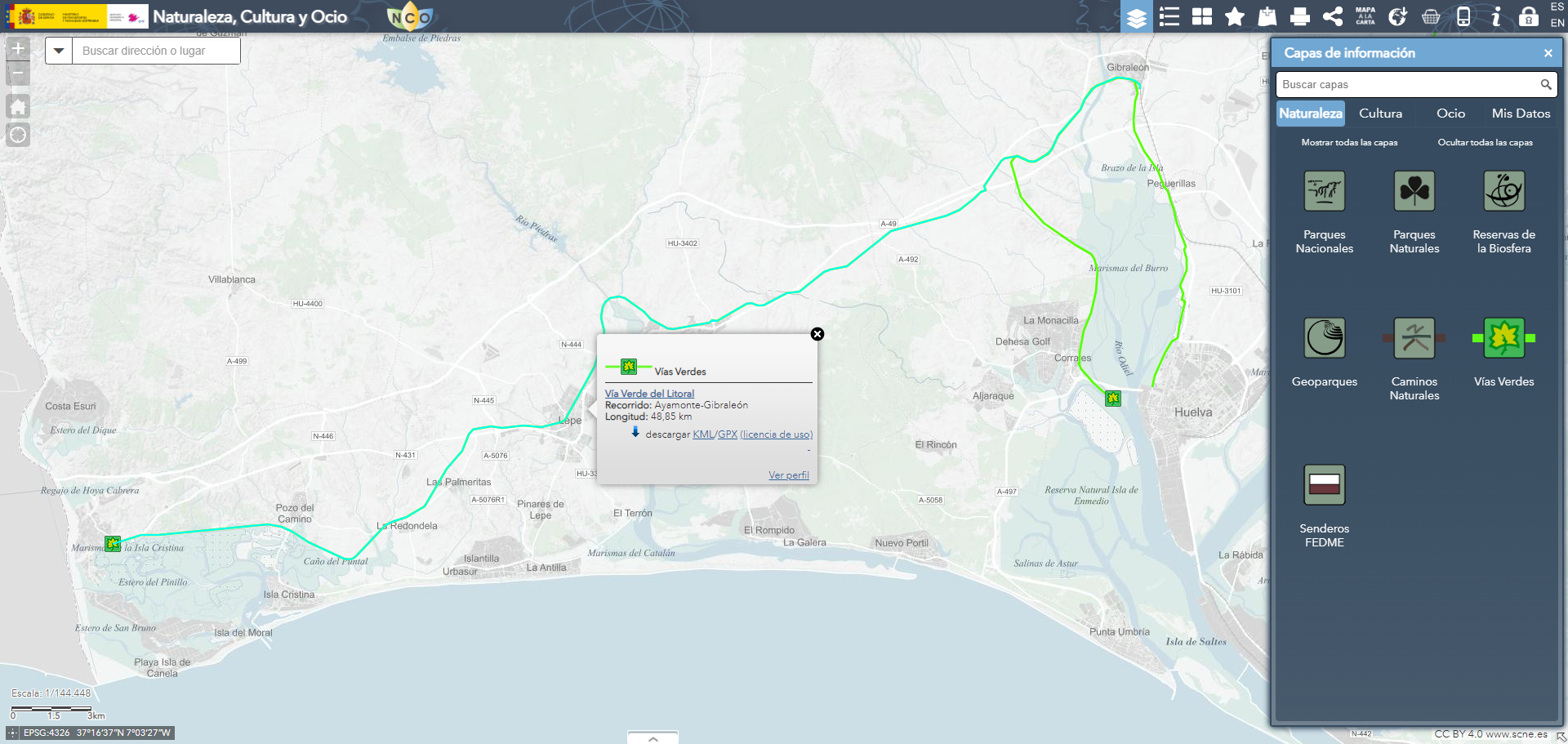
Task: Click Vía Verde marker near Huelva
Action: coord(1113,399)
